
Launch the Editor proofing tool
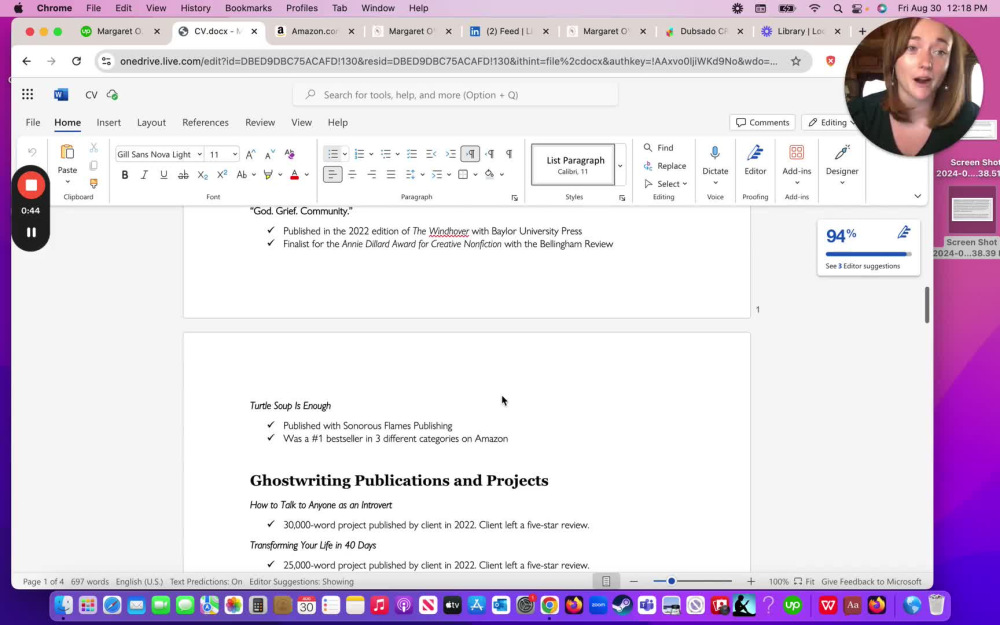click(755, 161)
